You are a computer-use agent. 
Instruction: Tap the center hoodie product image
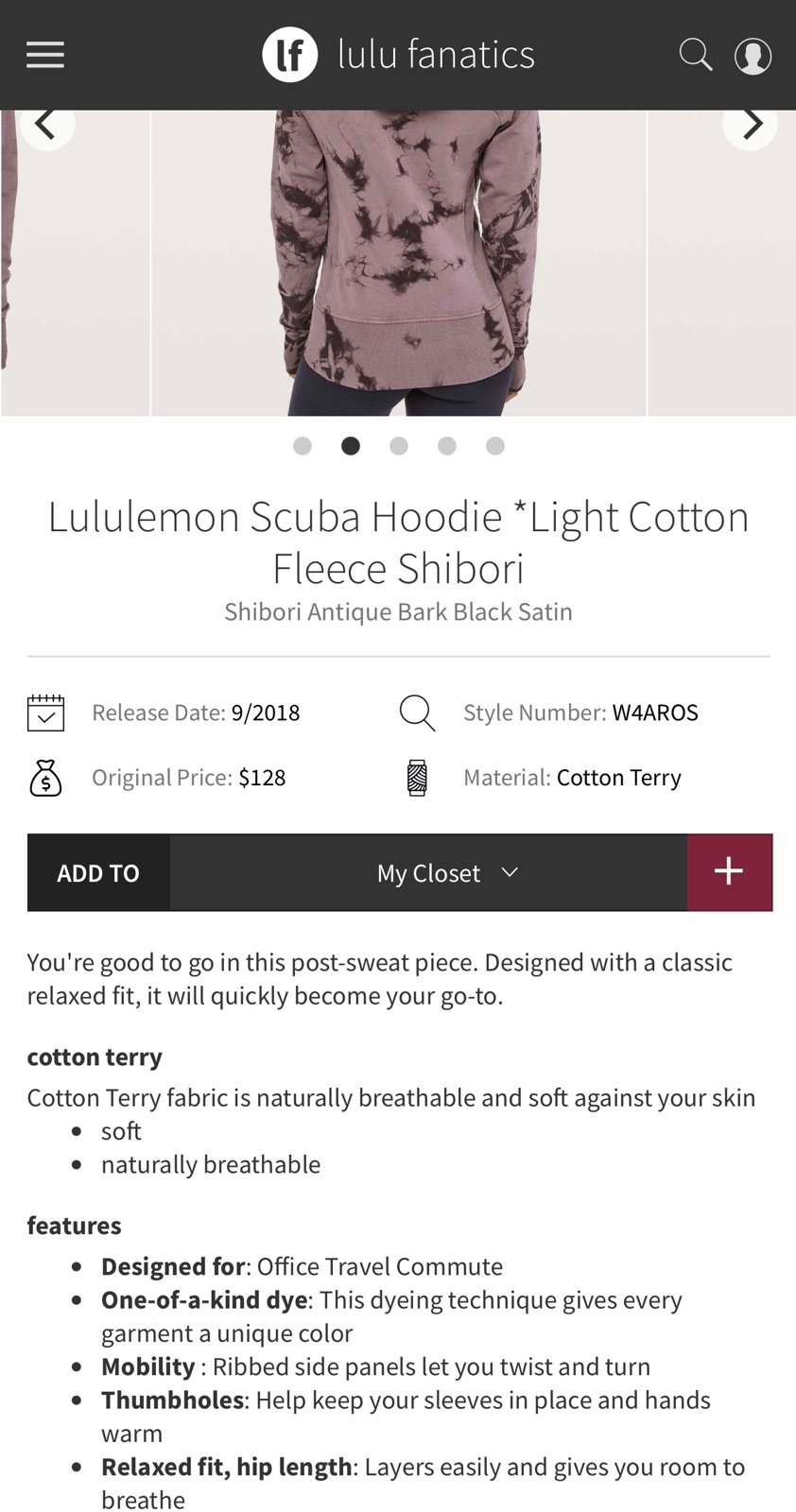[399, 263]
